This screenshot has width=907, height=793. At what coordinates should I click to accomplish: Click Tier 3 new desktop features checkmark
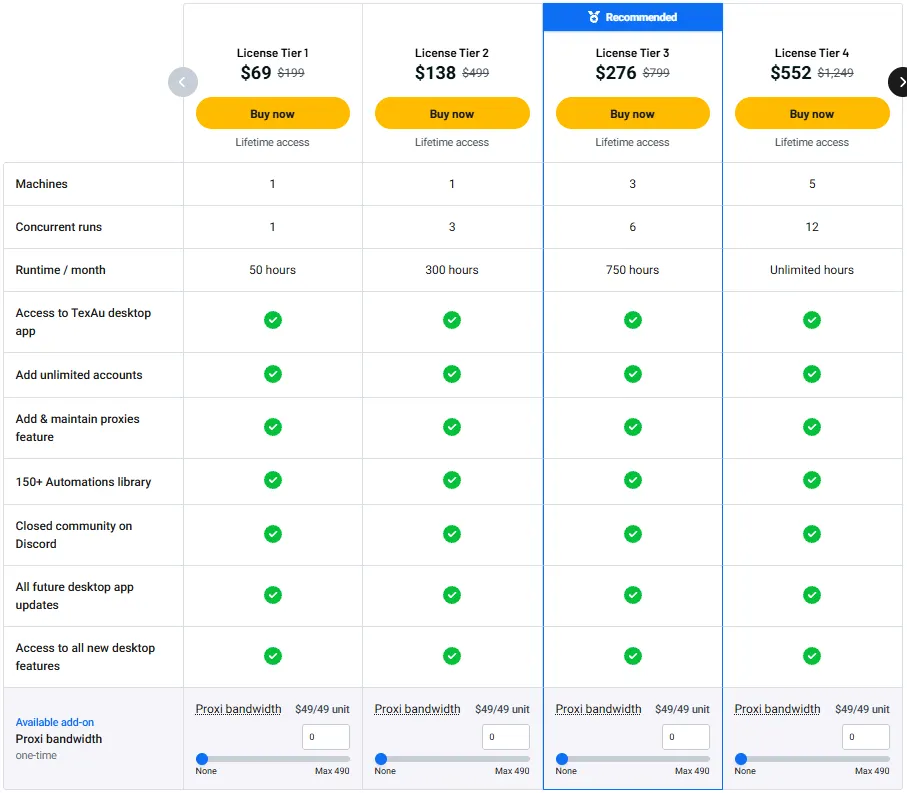(632, 656)
